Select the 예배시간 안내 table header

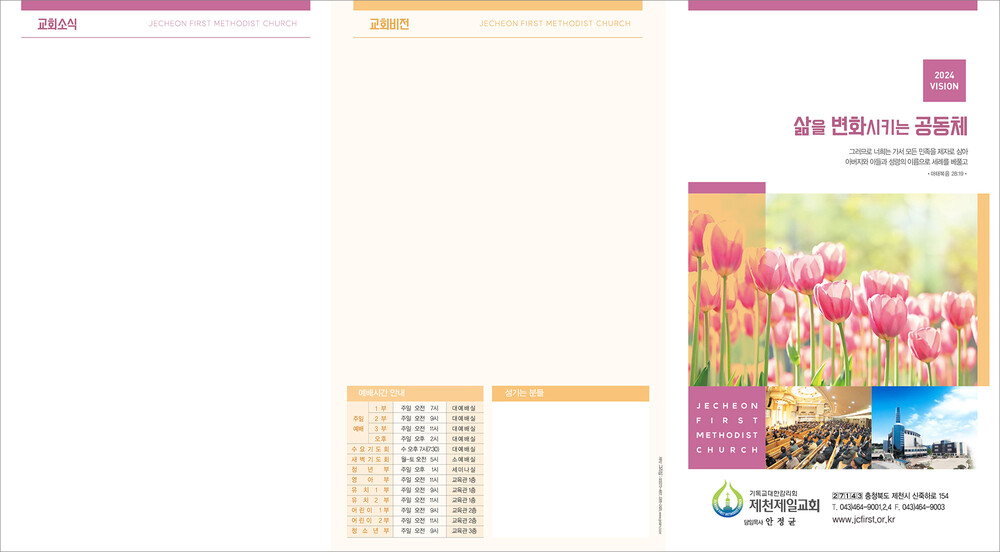pyautogui.click(x=414, y=393)
